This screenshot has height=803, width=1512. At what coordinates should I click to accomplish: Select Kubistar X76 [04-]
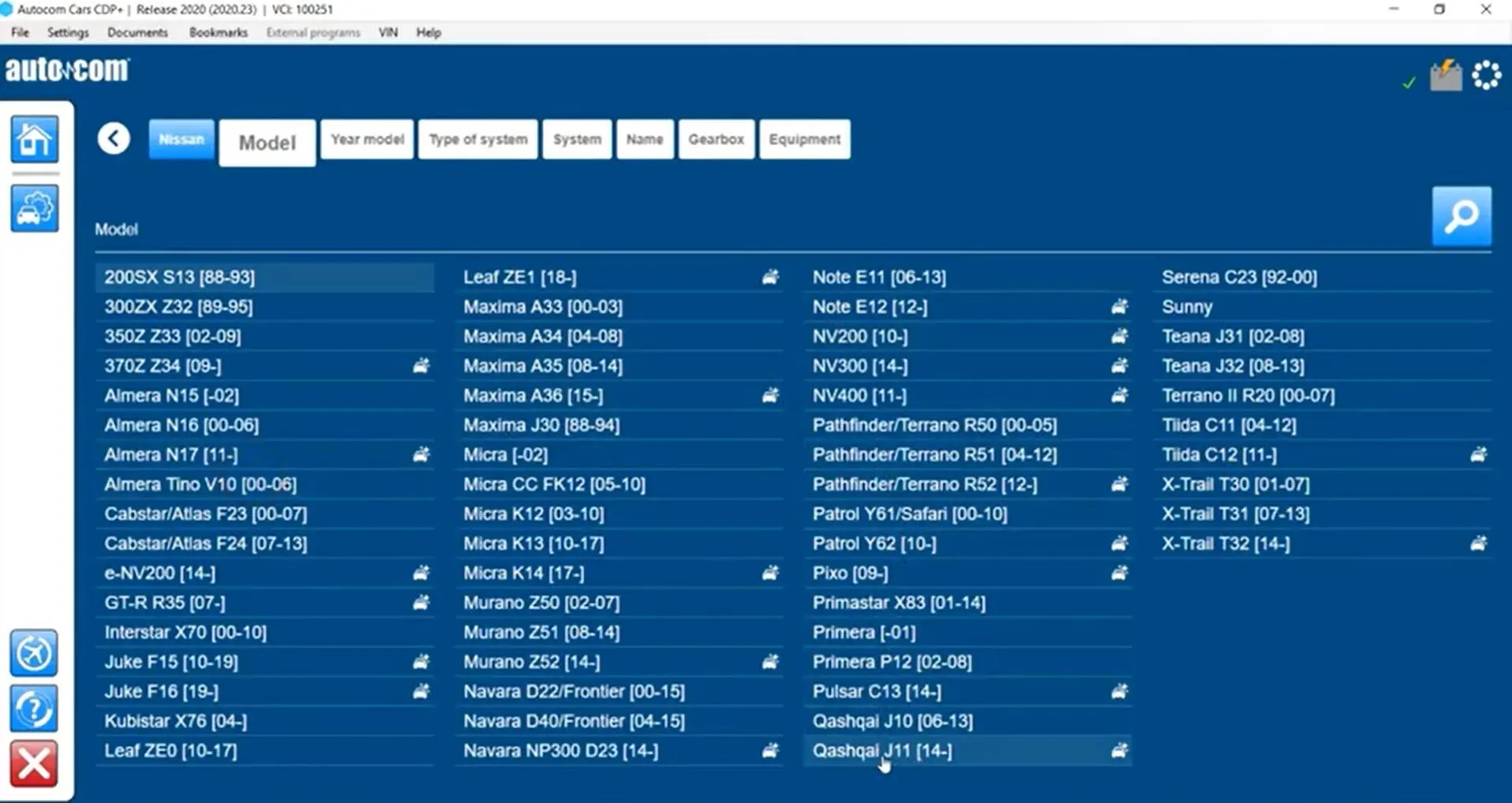(265, 721)
